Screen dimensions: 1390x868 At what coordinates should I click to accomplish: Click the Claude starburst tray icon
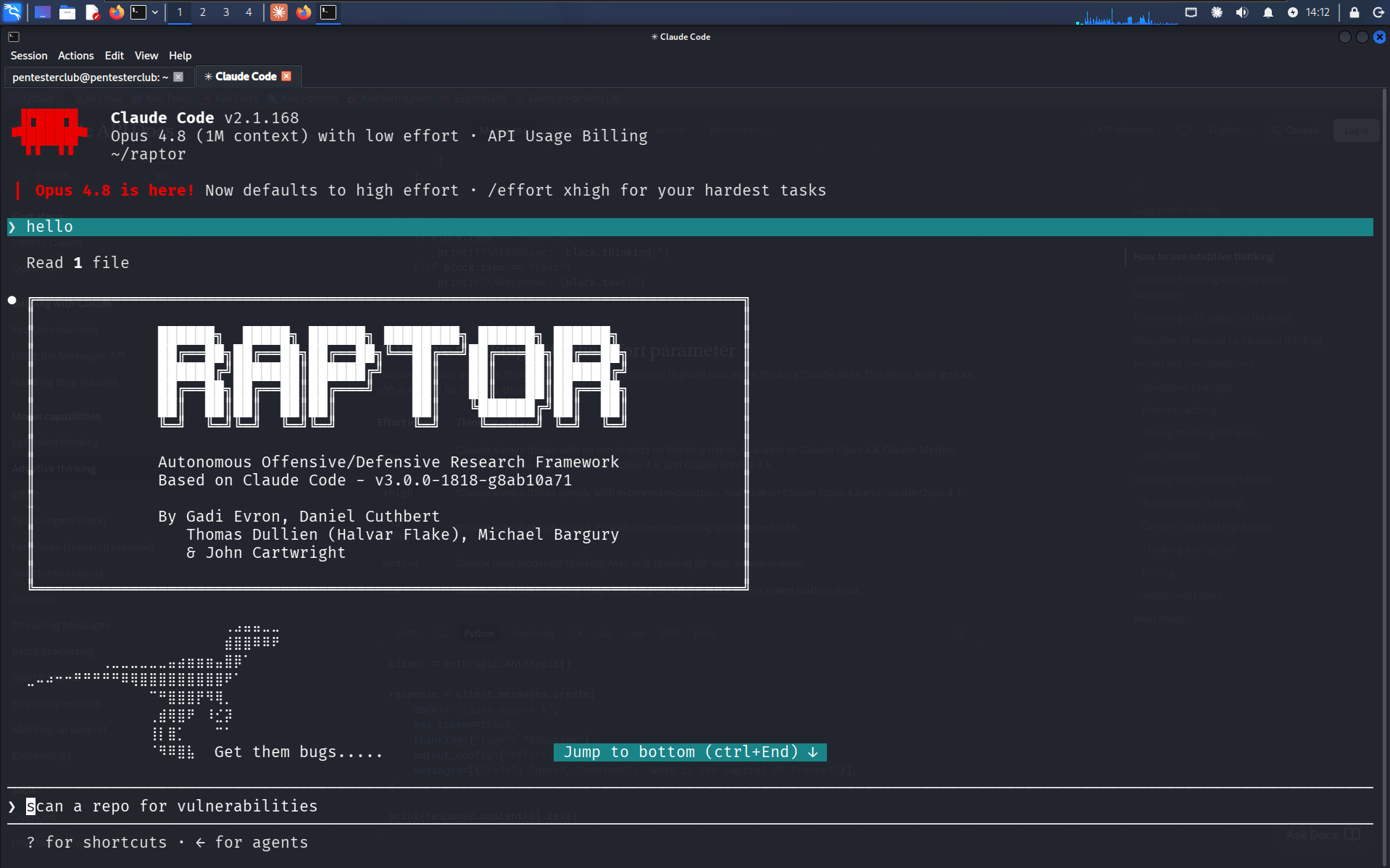[1217, 12]
